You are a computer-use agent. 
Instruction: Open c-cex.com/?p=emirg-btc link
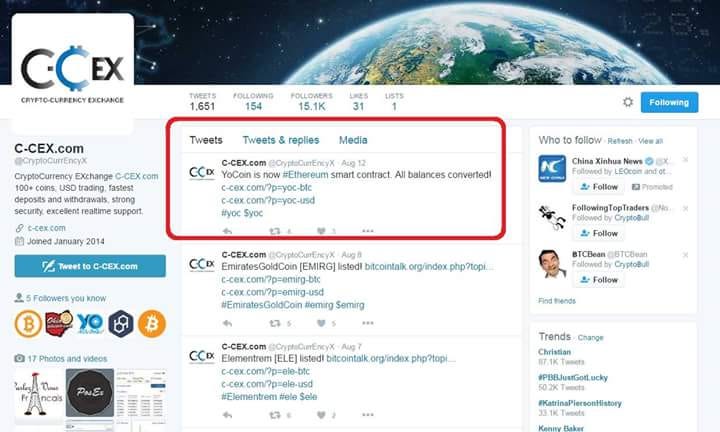pos(270,279)
